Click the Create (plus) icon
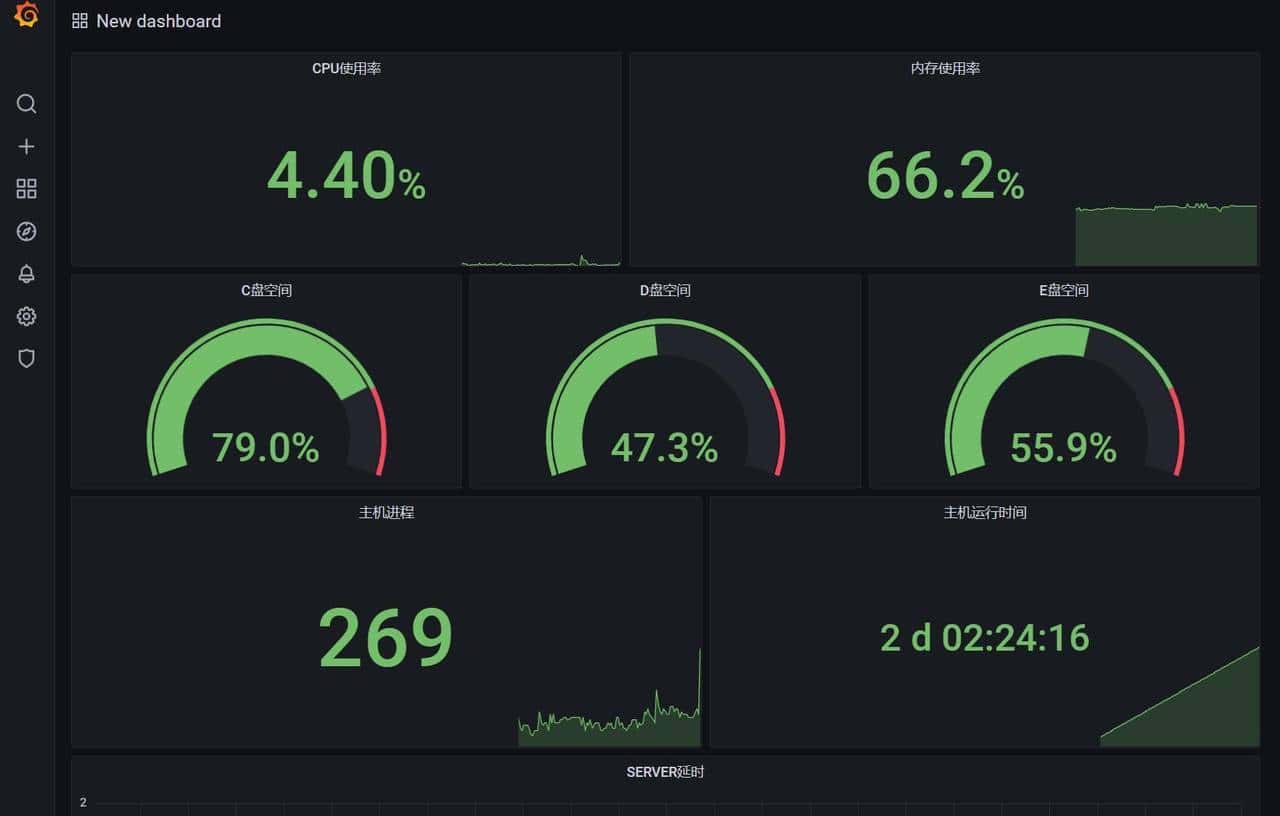 [26, 146]
